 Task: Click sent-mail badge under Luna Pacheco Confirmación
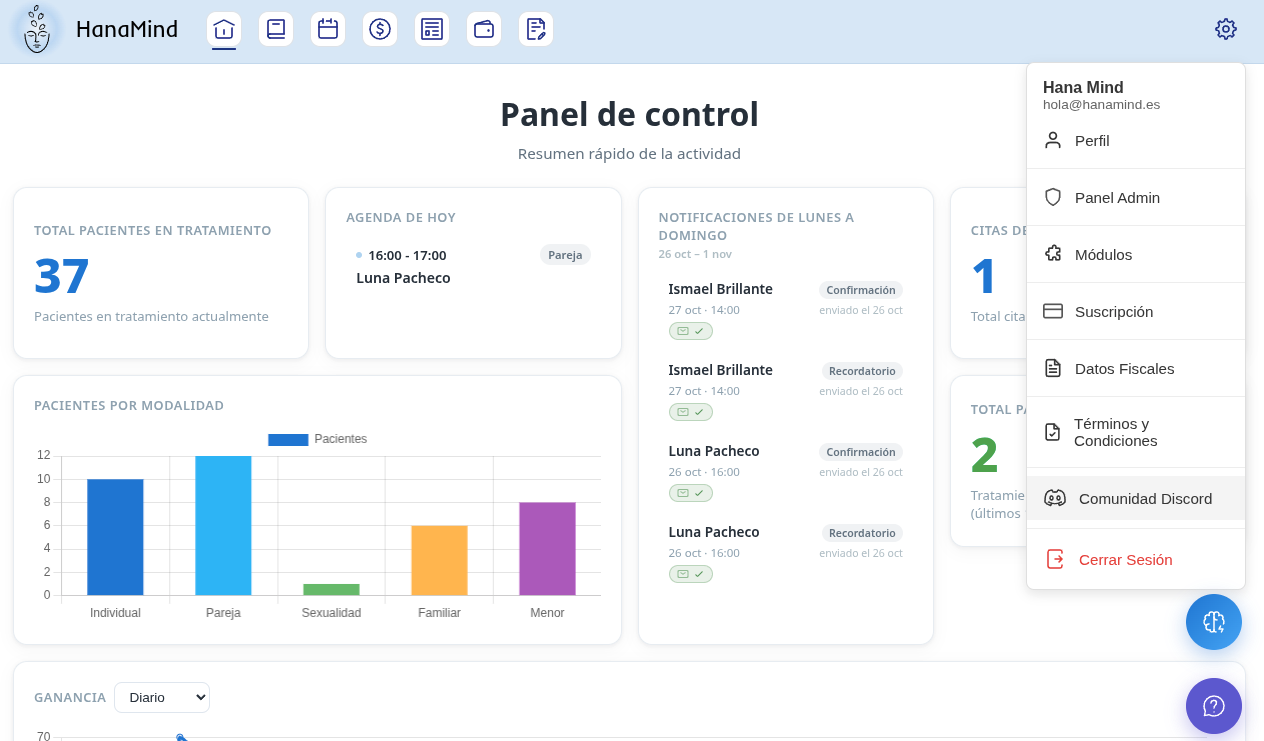pos(691,493)
